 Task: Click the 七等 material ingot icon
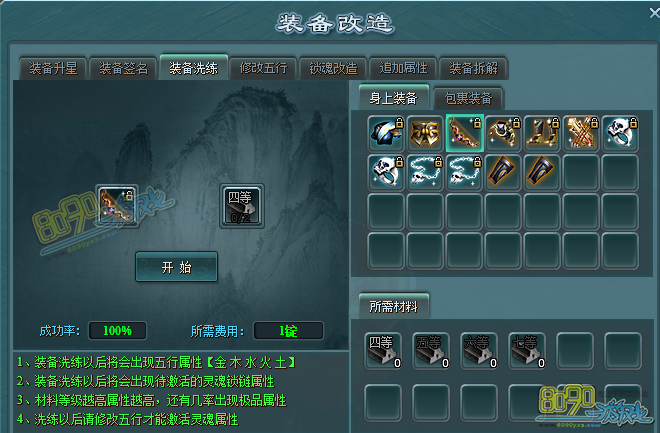(527, 351)
